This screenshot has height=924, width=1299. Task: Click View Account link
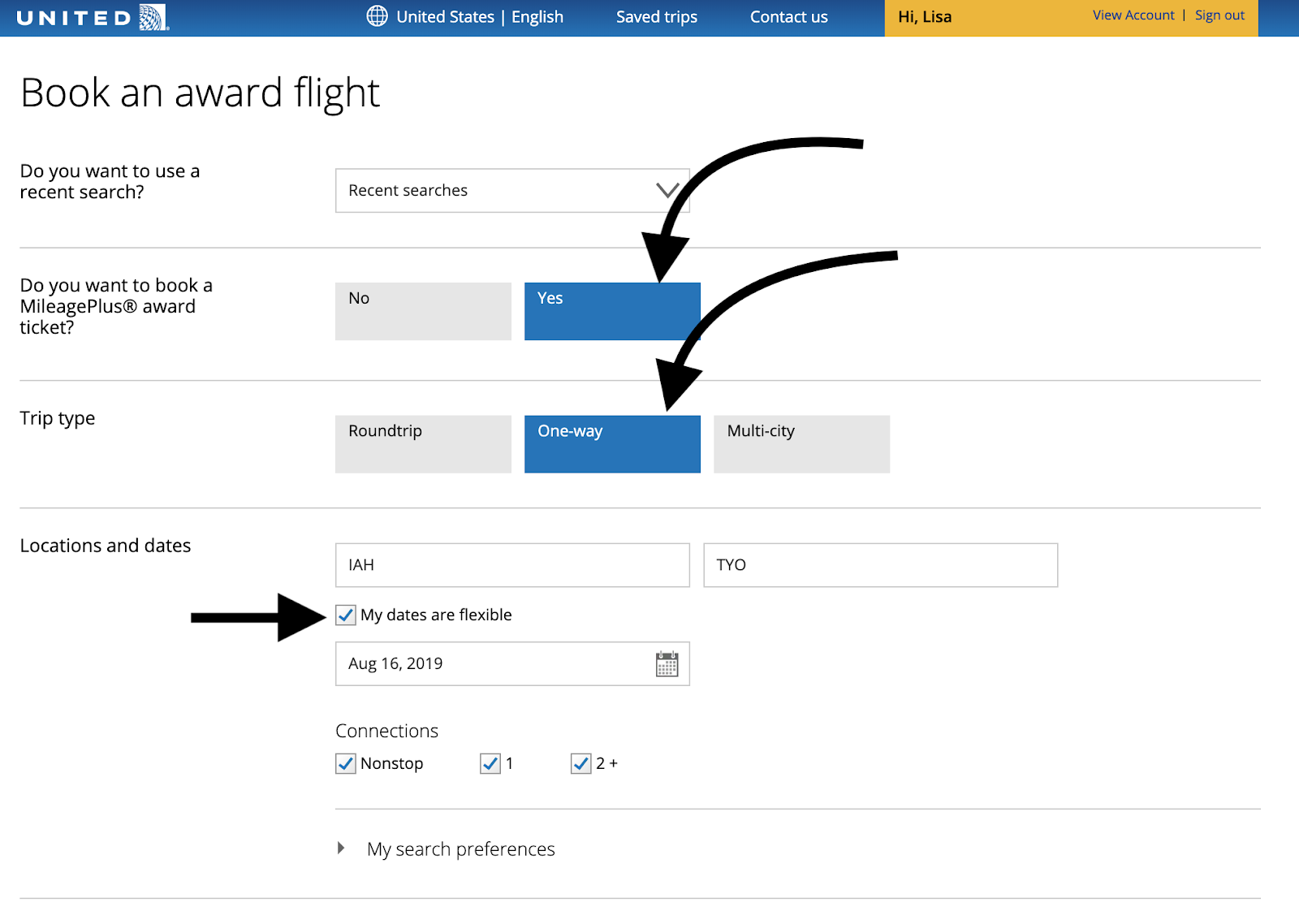pyautogui.click(x=1133, y=15)
